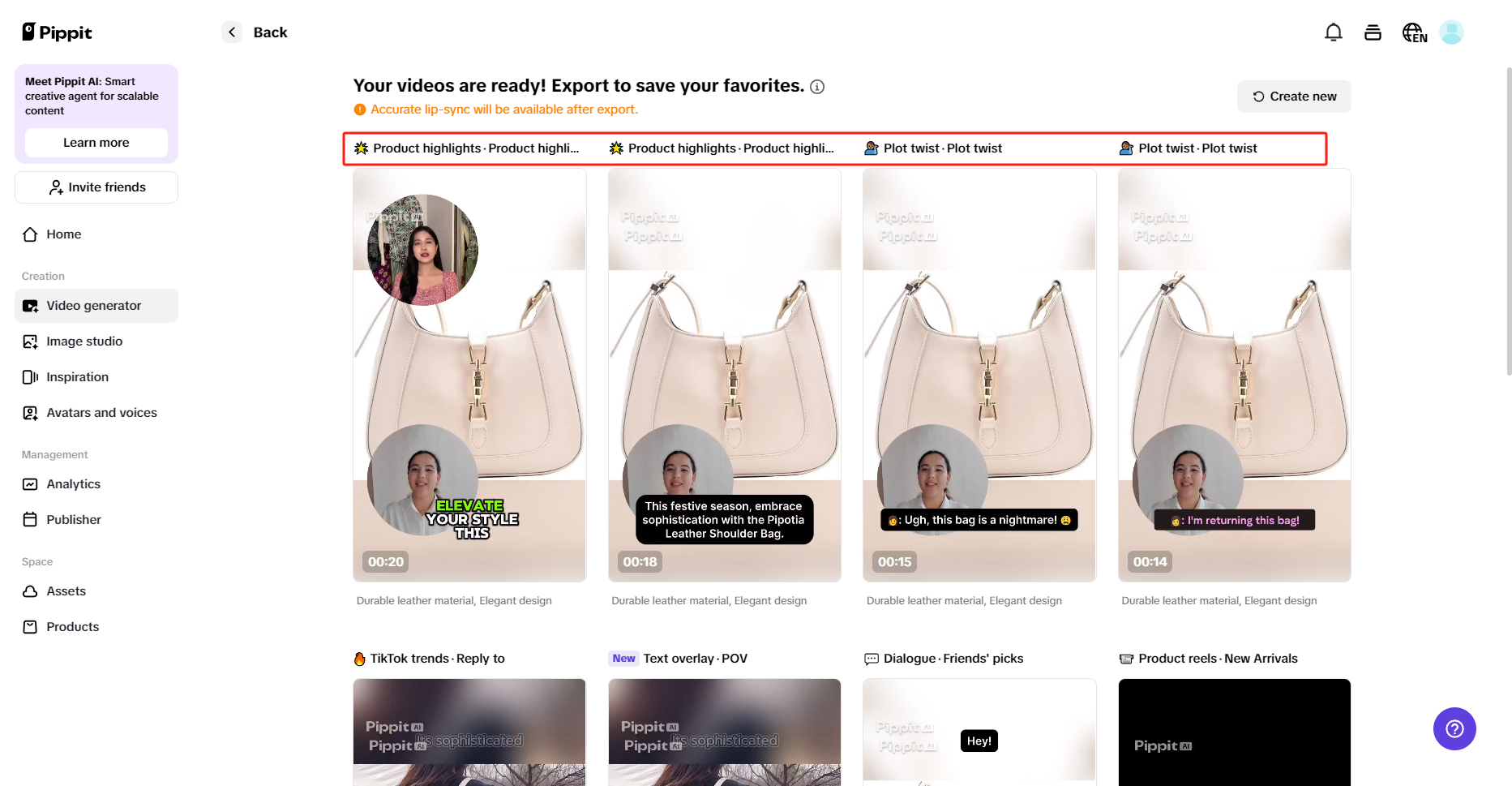Open the export queue icon

coord(1373,32)
